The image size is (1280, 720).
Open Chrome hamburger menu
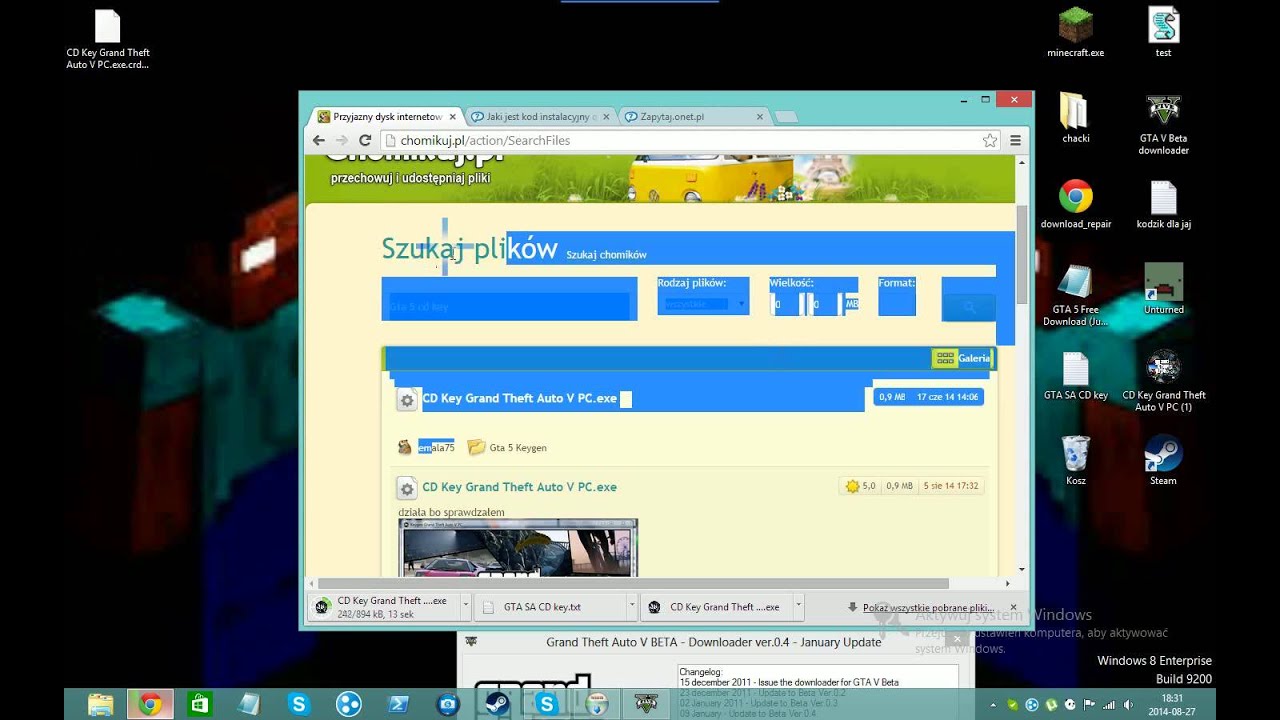click(x=1015, y=141)
